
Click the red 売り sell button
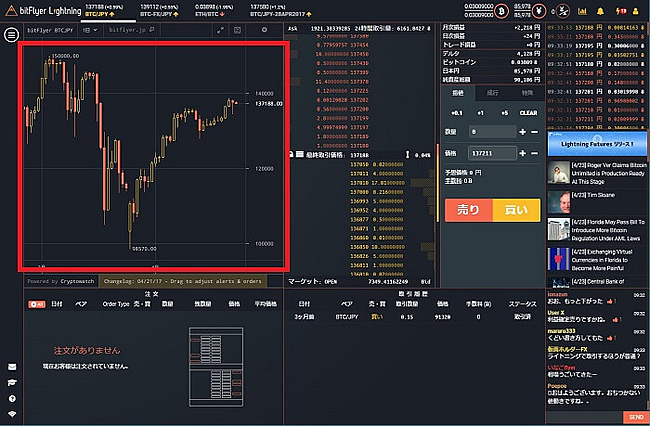[x=469, y=210]
